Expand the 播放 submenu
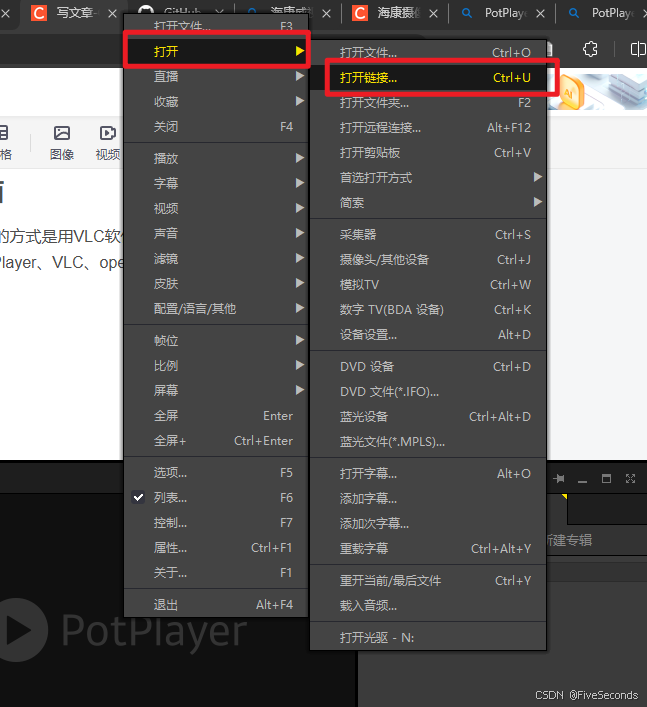The height and width of the screenshot is (707, 647). 216,158
